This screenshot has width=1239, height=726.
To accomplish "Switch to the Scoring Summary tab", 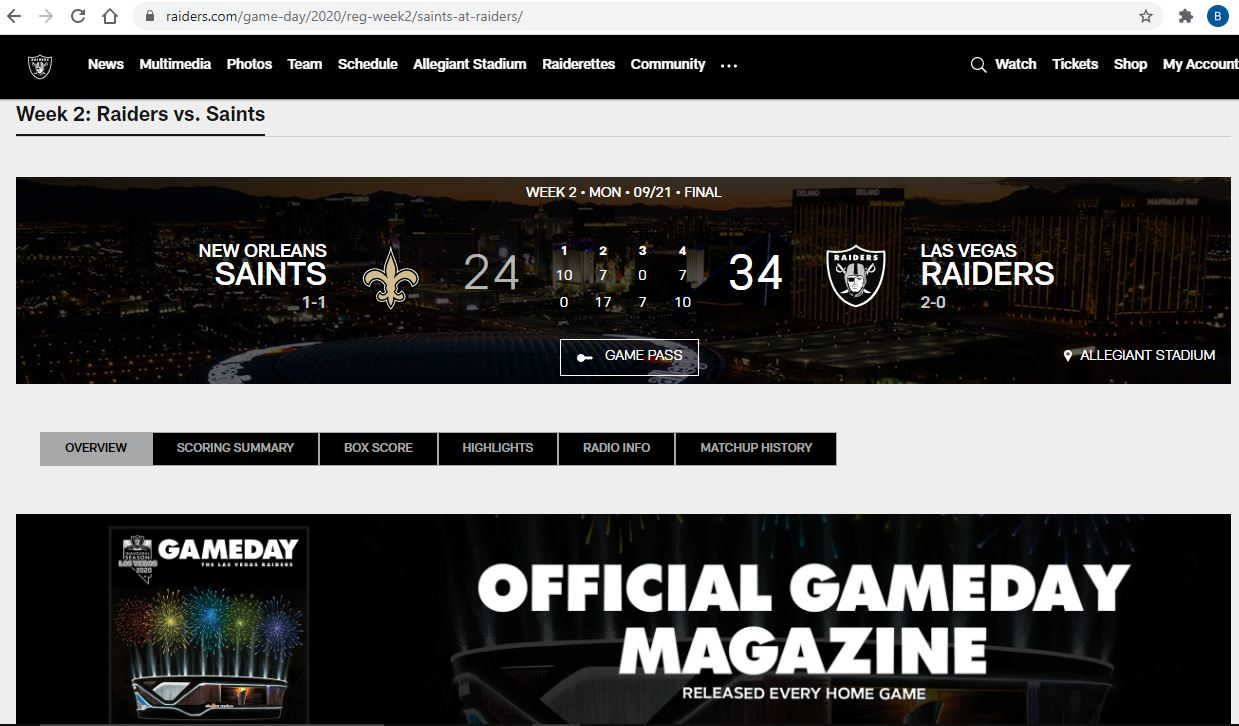I will pos(236,448).
